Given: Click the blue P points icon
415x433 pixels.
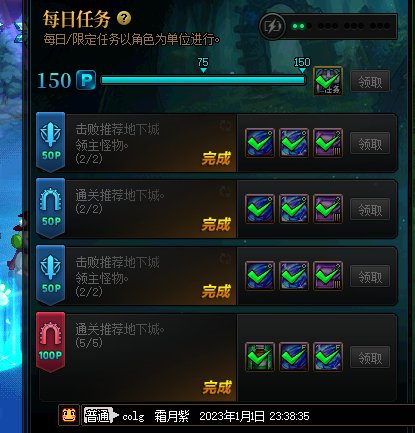Looking at the screenshot, I should coord(86,80).
